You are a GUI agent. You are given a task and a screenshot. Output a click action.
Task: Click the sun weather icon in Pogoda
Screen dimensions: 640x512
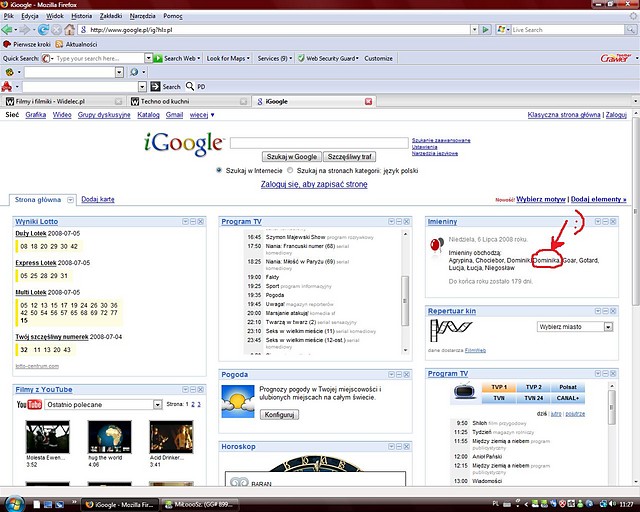tap(238, 401)
